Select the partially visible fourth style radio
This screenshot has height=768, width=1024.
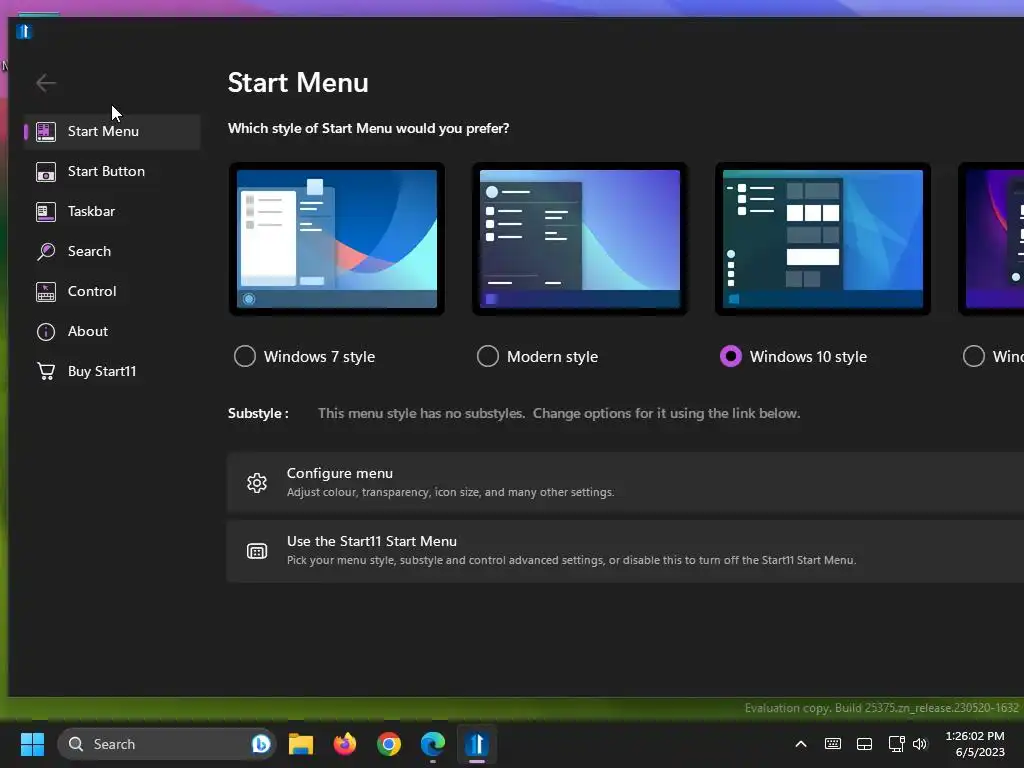tap(974, 357)
